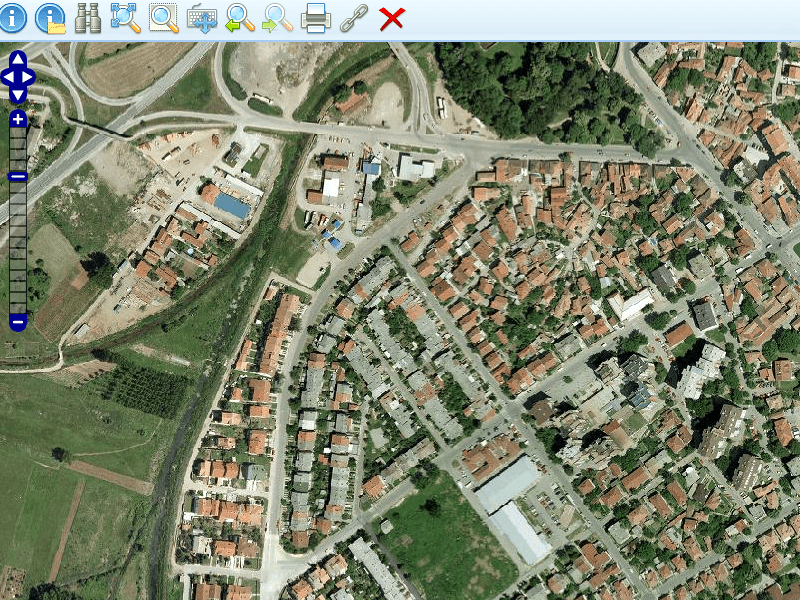Pan the map north with up arrow
The height and width of the screenshot is (600, 800).
click(x=18, y=60)
